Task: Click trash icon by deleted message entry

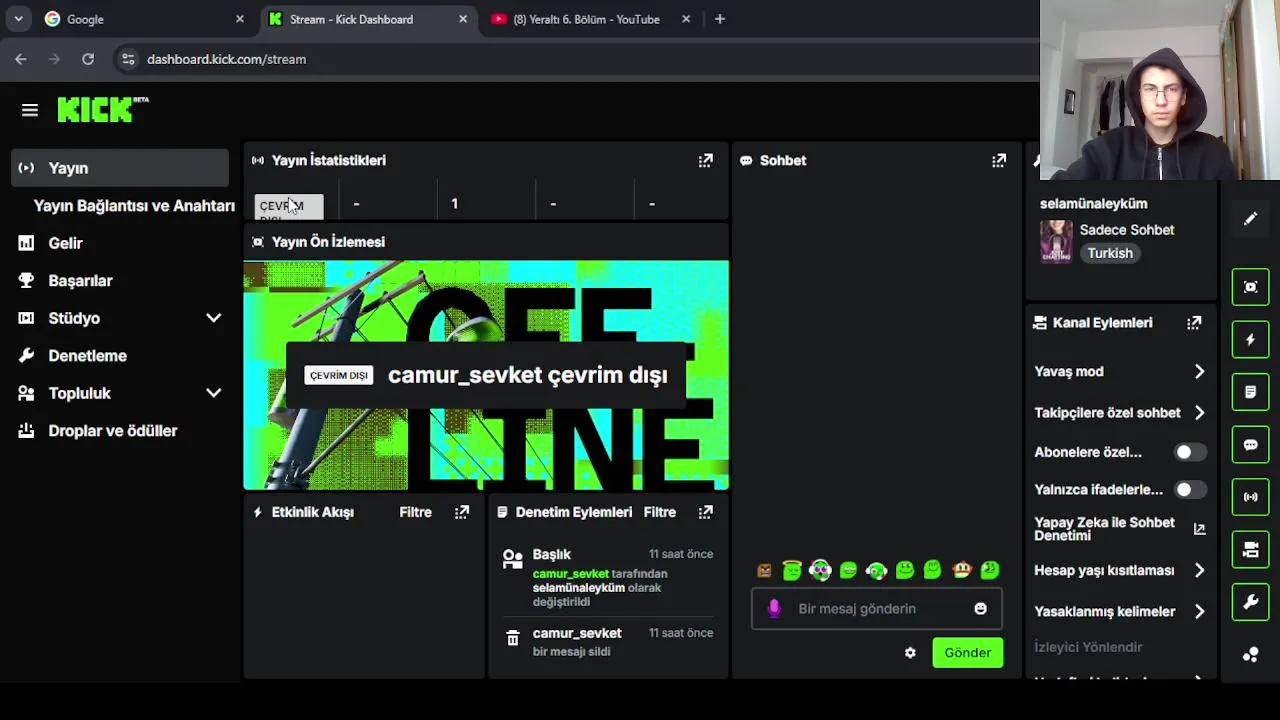Action: click(513, 639)
